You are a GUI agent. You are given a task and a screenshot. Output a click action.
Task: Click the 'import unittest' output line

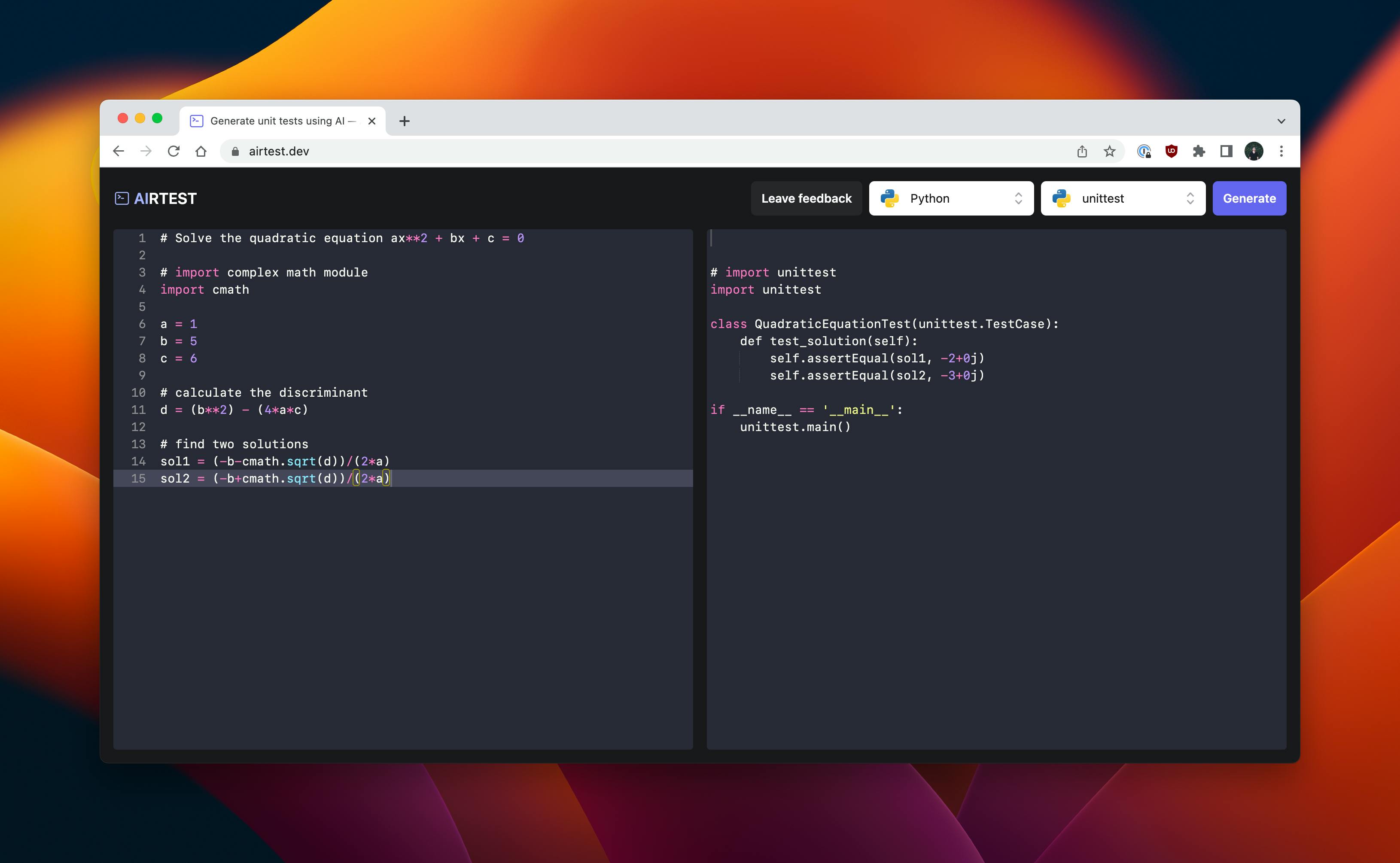(766, 290)
